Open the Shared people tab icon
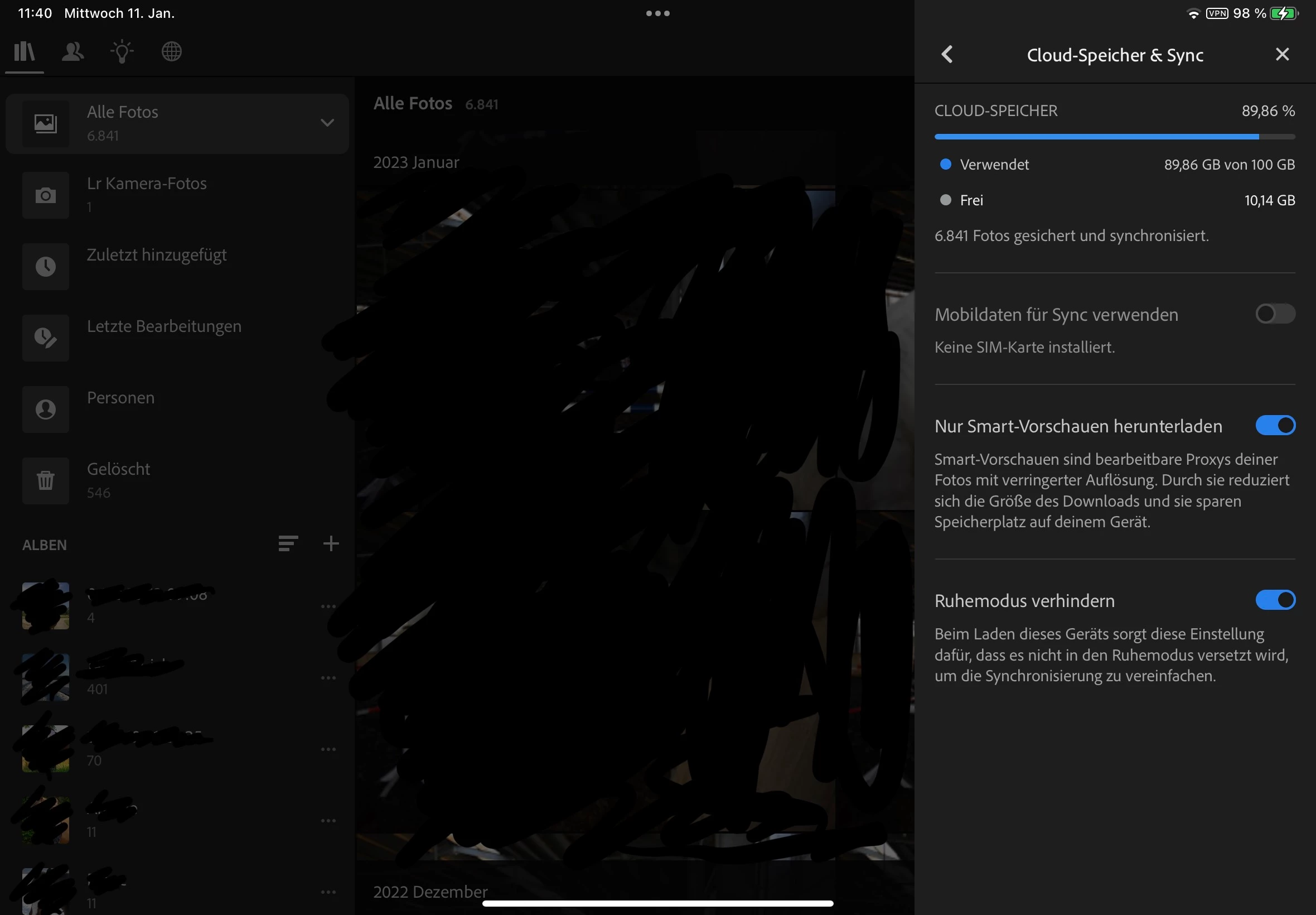Image resolution: width=1316 pixels, height=915 pixels. [x=72, y=52]
